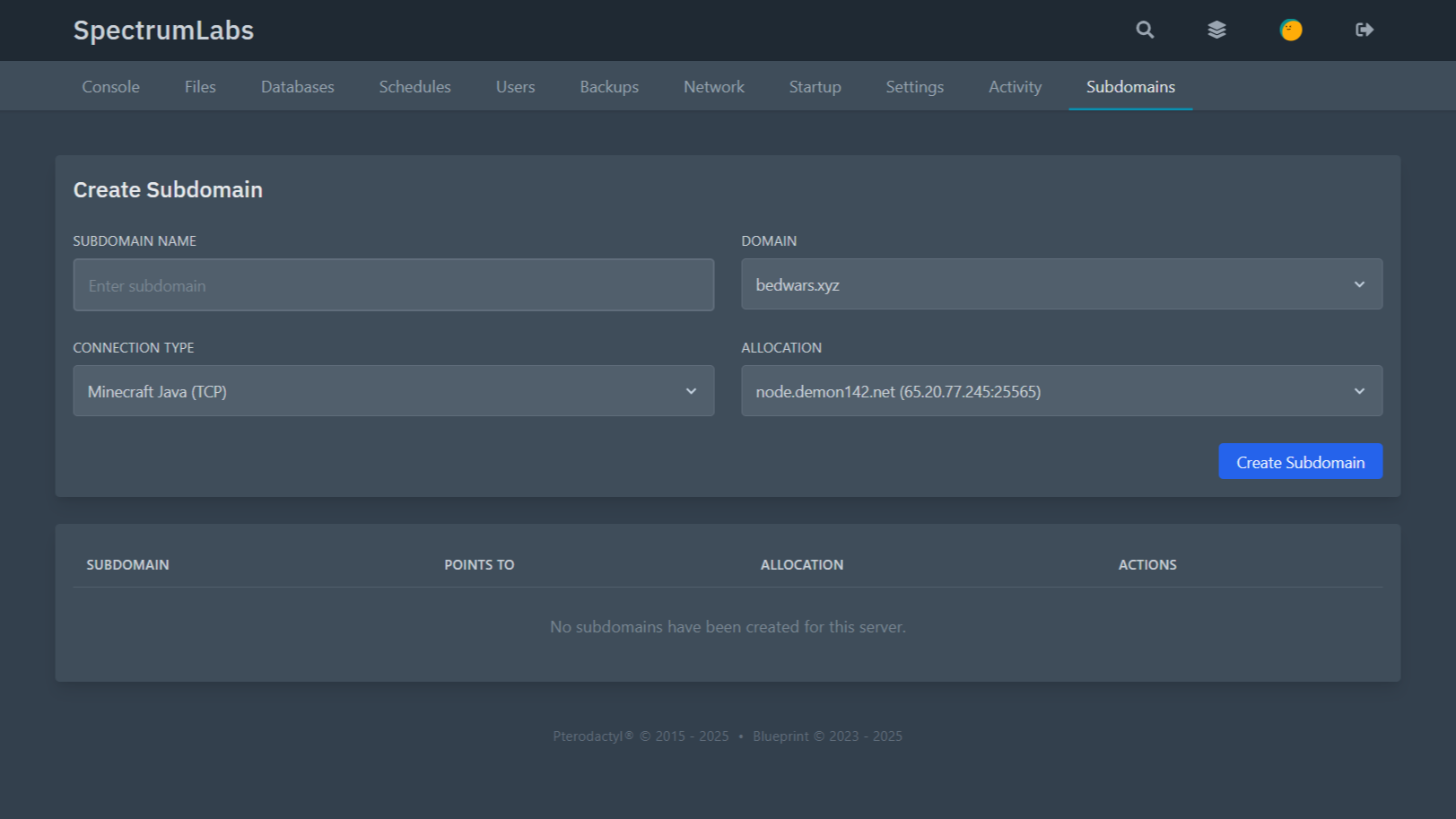The width and height of the screenshot is (1456, 819).
Task: Open the server list layers icon
Action: point(1216,30)
